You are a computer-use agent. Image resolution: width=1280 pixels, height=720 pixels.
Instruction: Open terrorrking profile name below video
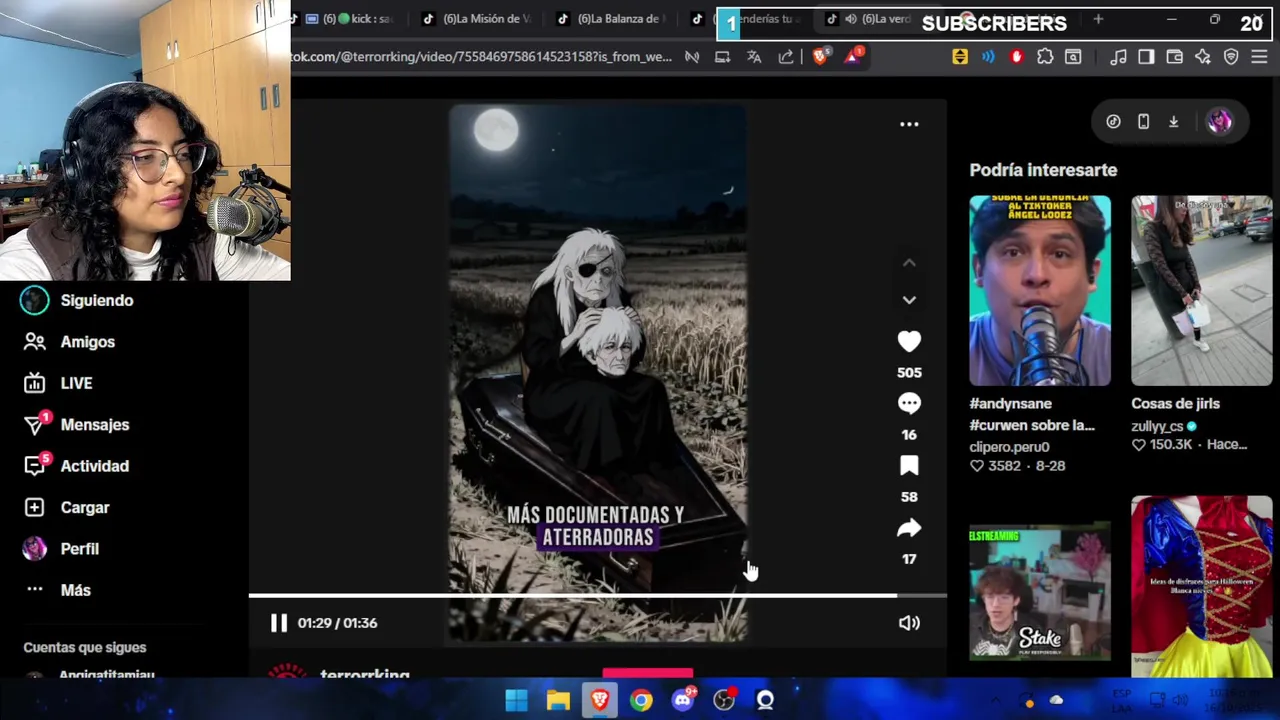(x=364, y=676)
